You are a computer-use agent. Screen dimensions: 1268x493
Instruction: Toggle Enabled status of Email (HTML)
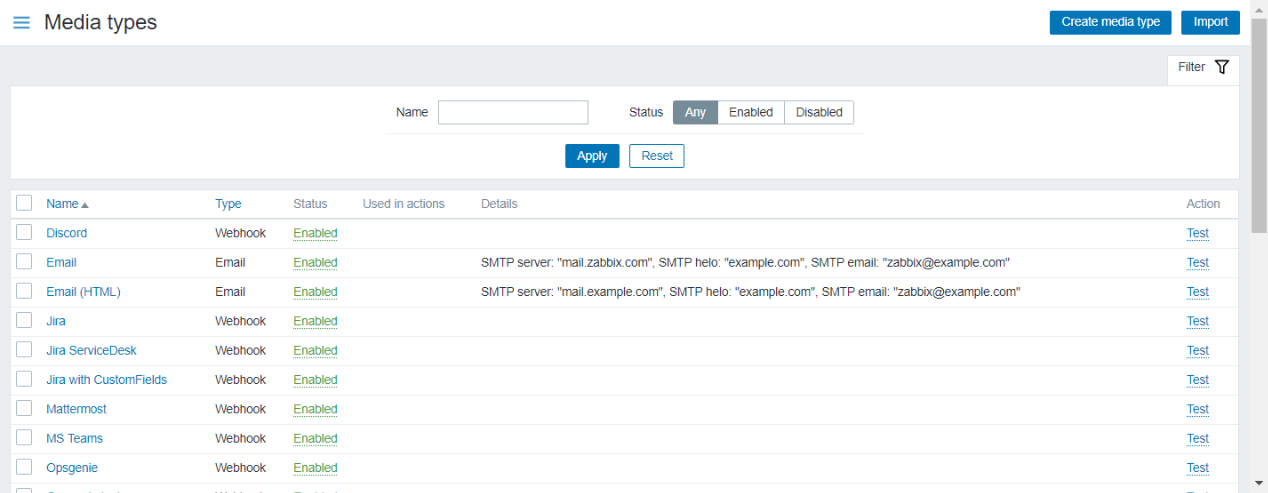315,292
